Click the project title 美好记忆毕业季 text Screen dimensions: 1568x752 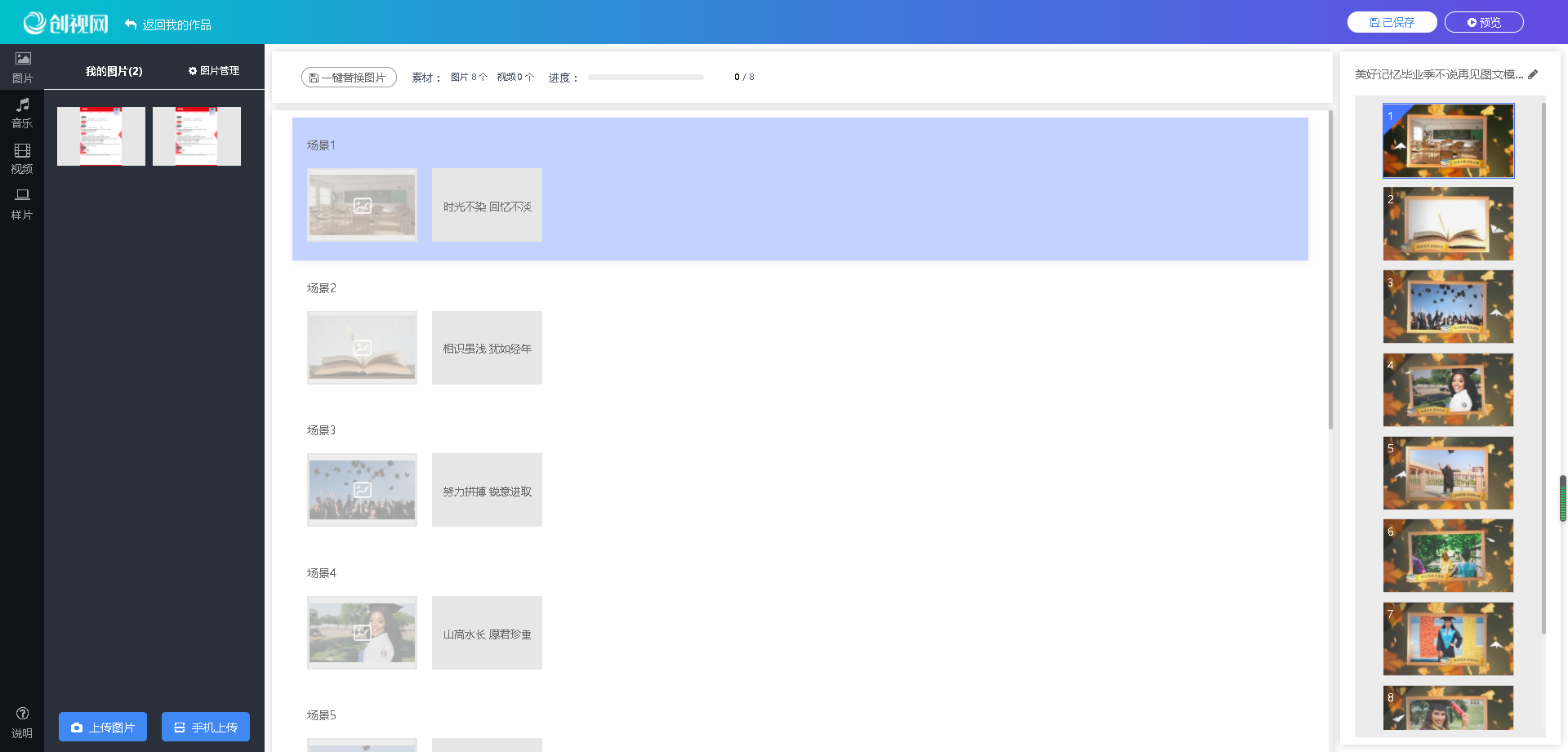point(1439,74)
